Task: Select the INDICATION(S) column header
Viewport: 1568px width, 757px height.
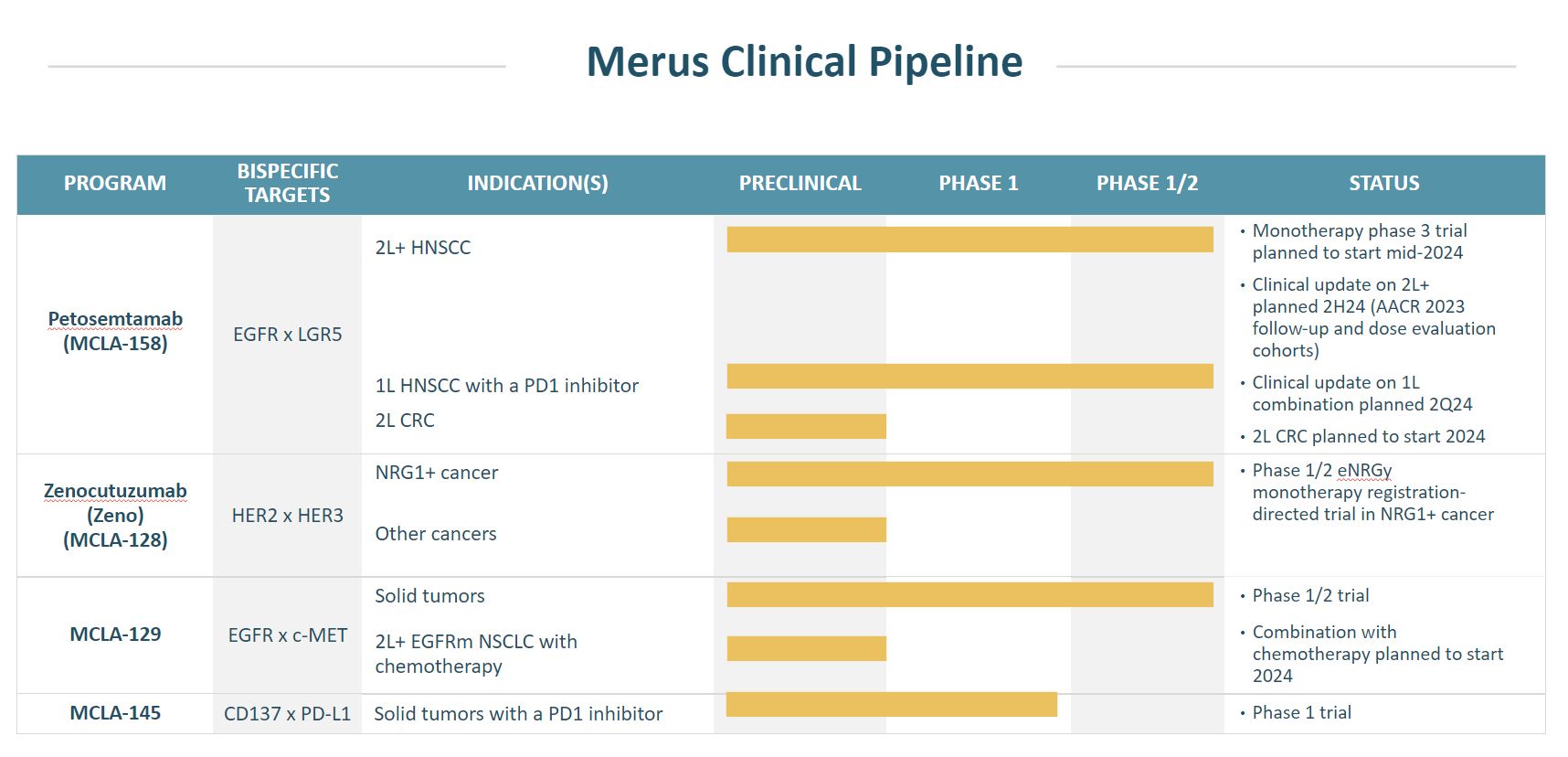Action: [x=537, y=183]
